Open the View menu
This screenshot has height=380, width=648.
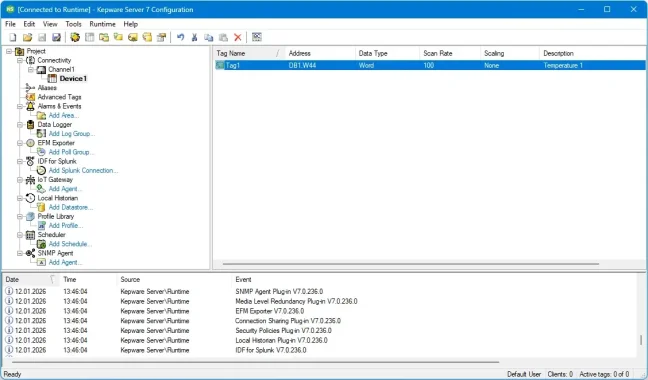pyautogui.click(x=50, y=24)
